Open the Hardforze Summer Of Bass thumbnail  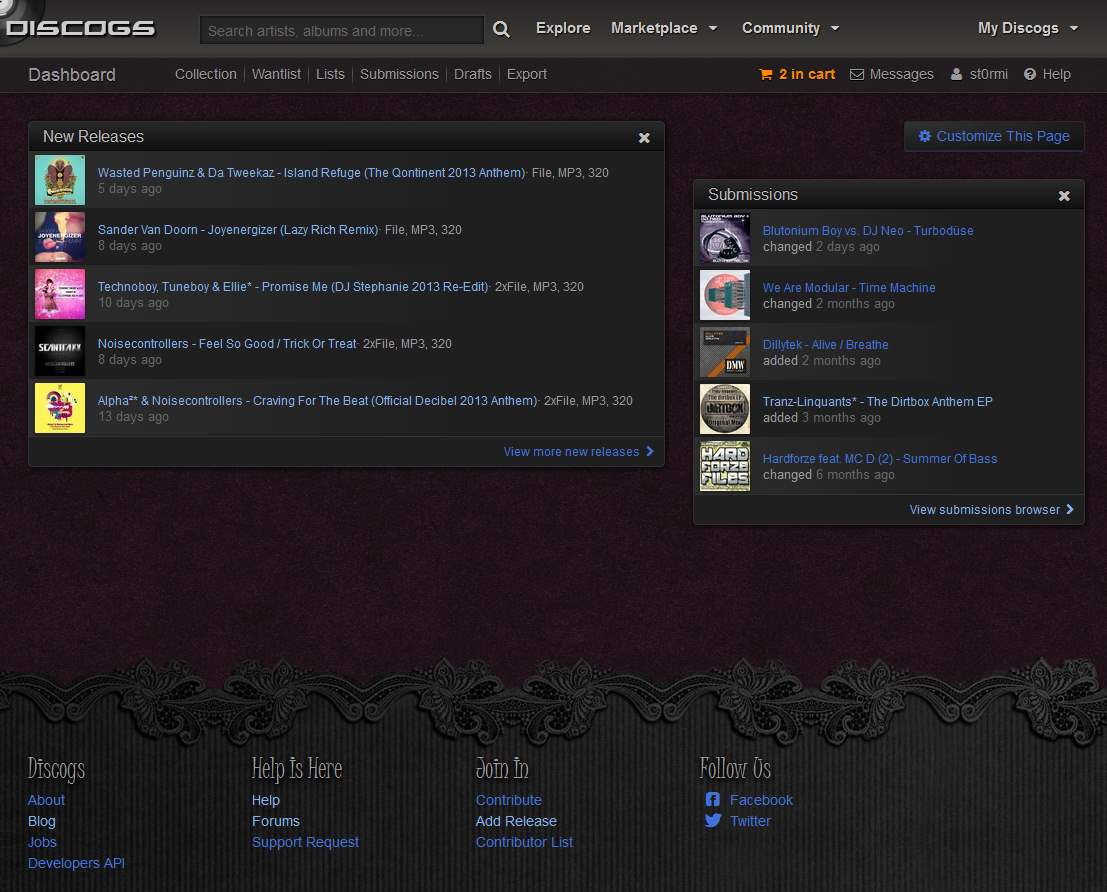[x=725, y=467]
